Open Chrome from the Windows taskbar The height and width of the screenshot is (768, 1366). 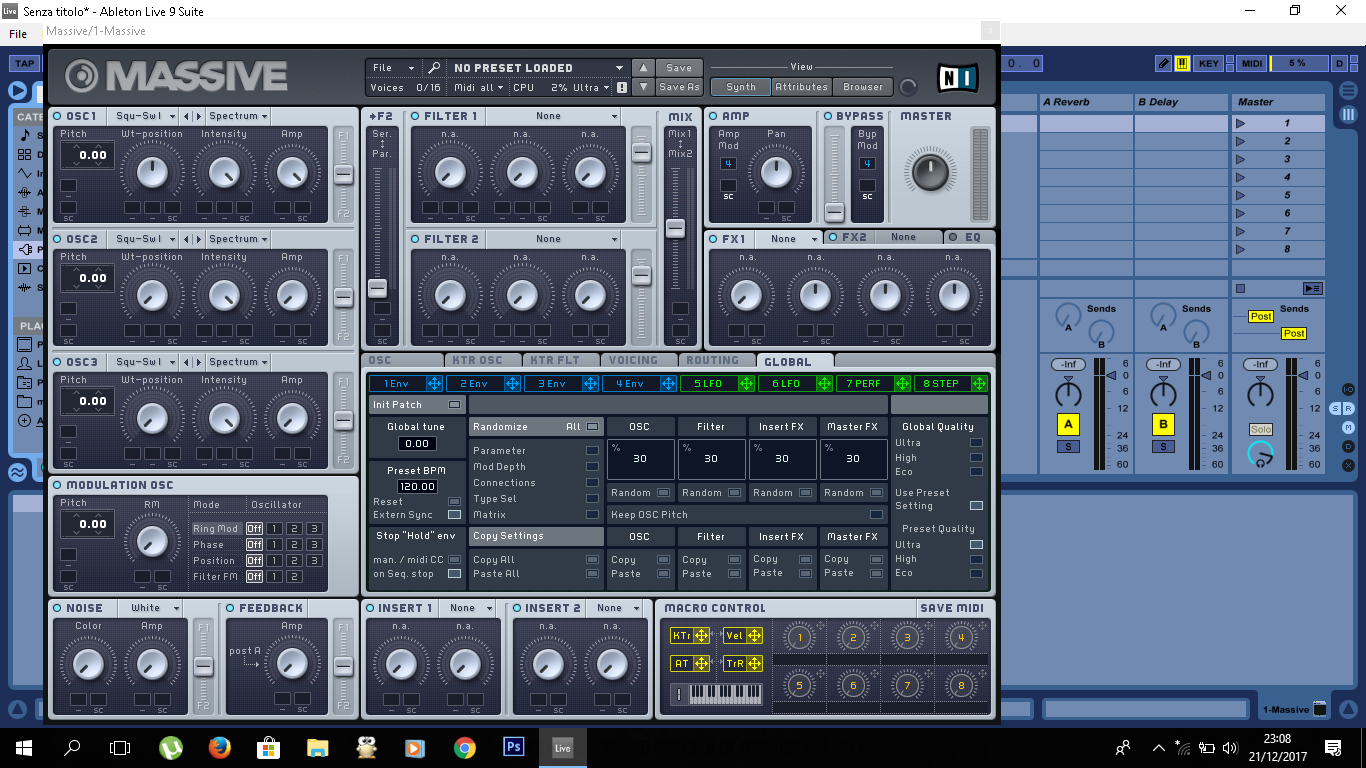point(464,747)
